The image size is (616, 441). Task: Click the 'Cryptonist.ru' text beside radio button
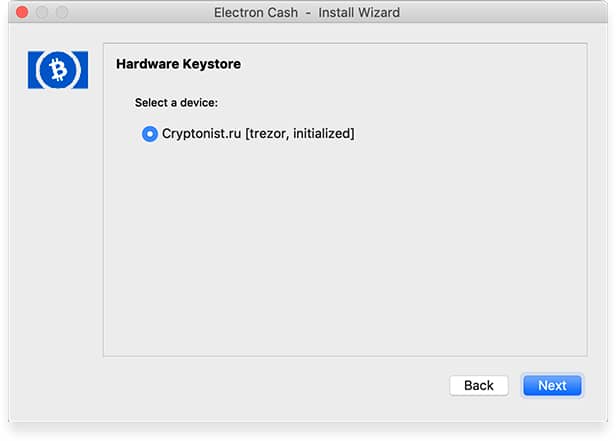point(201,134)
